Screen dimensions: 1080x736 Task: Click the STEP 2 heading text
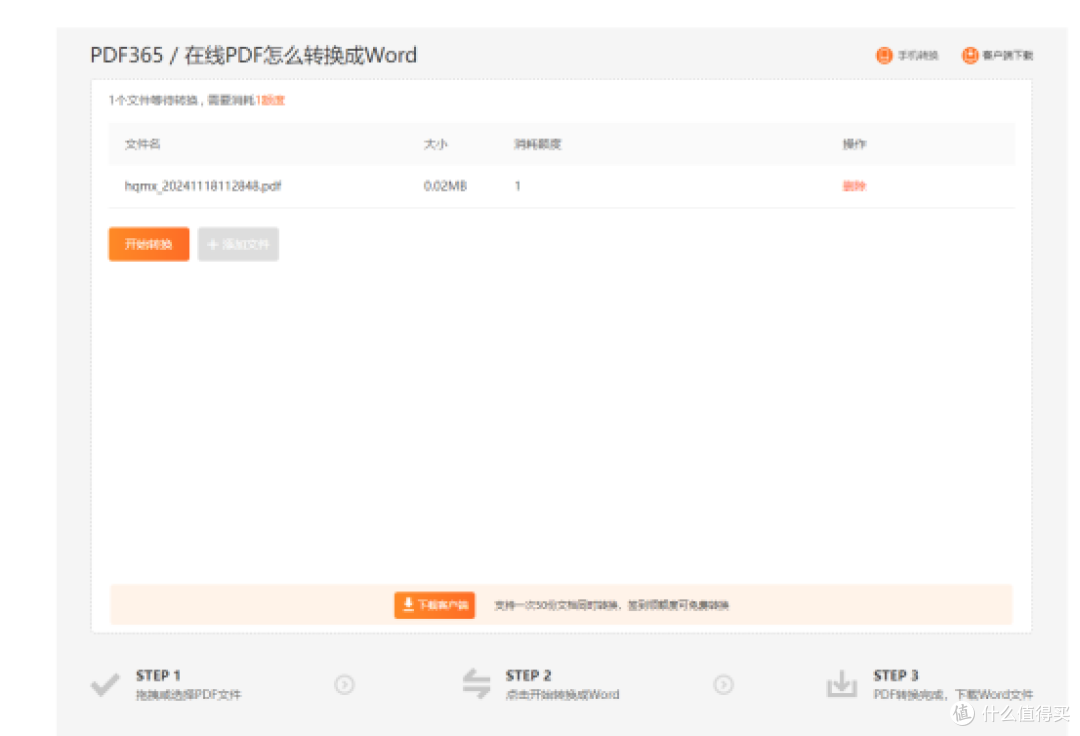pyautogui.click(x=528, y=675)
